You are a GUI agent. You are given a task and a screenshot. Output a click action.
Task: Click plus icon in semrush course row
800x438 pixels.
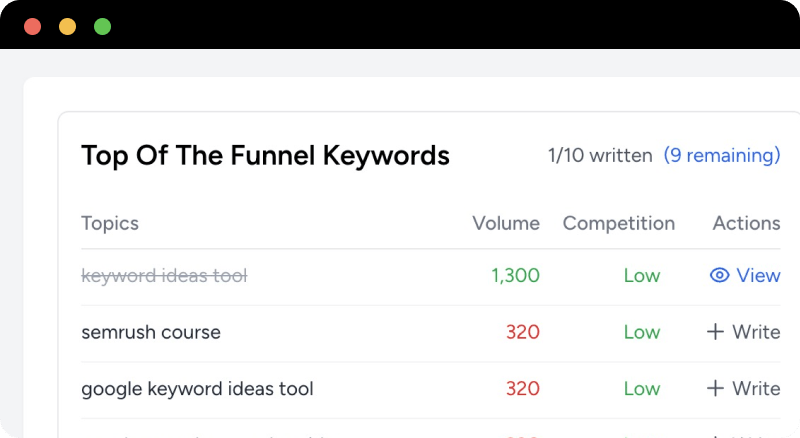point(715,332)
